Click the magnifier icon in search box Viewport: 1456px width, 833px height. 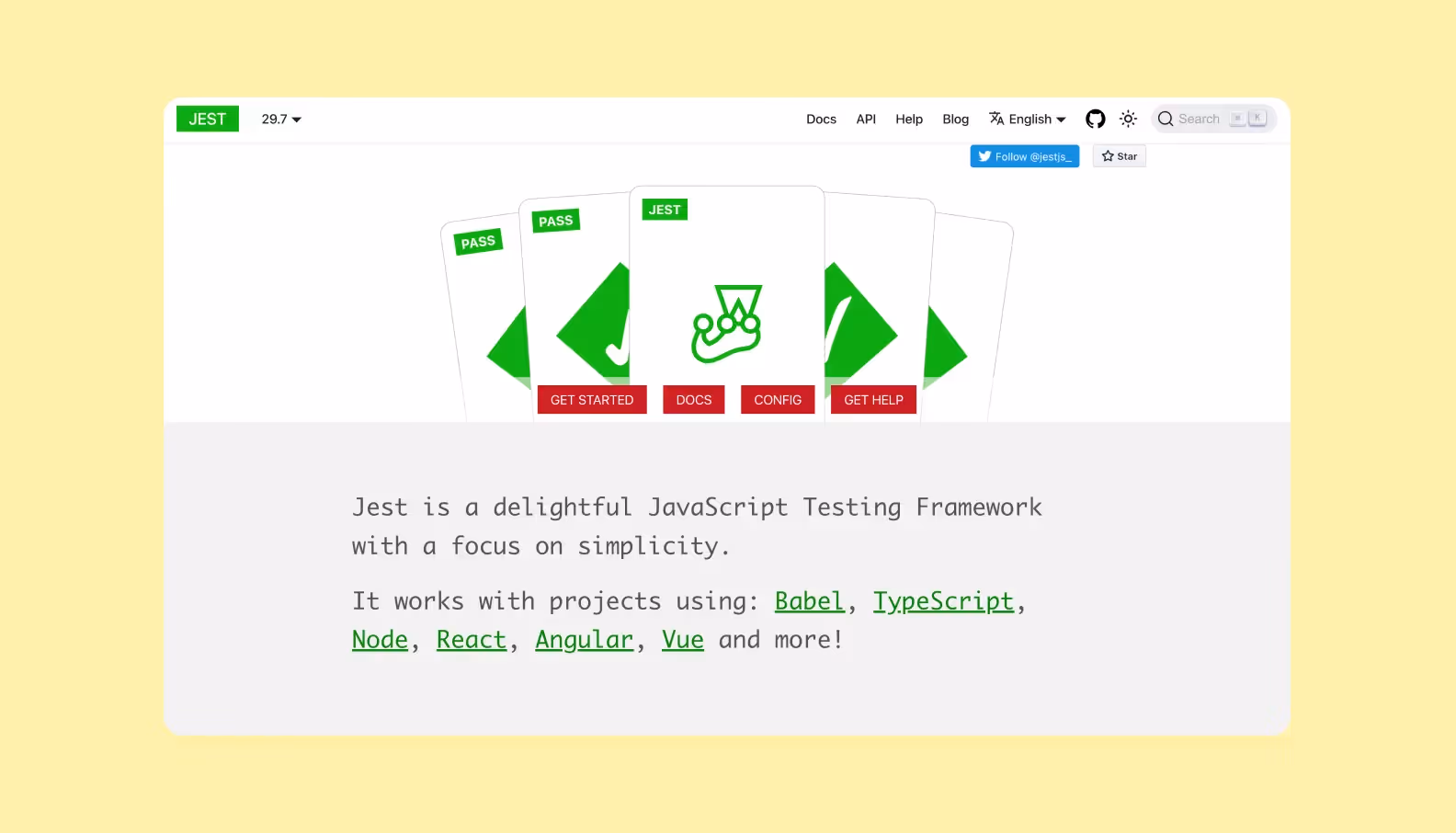[x=1166, y=119]
